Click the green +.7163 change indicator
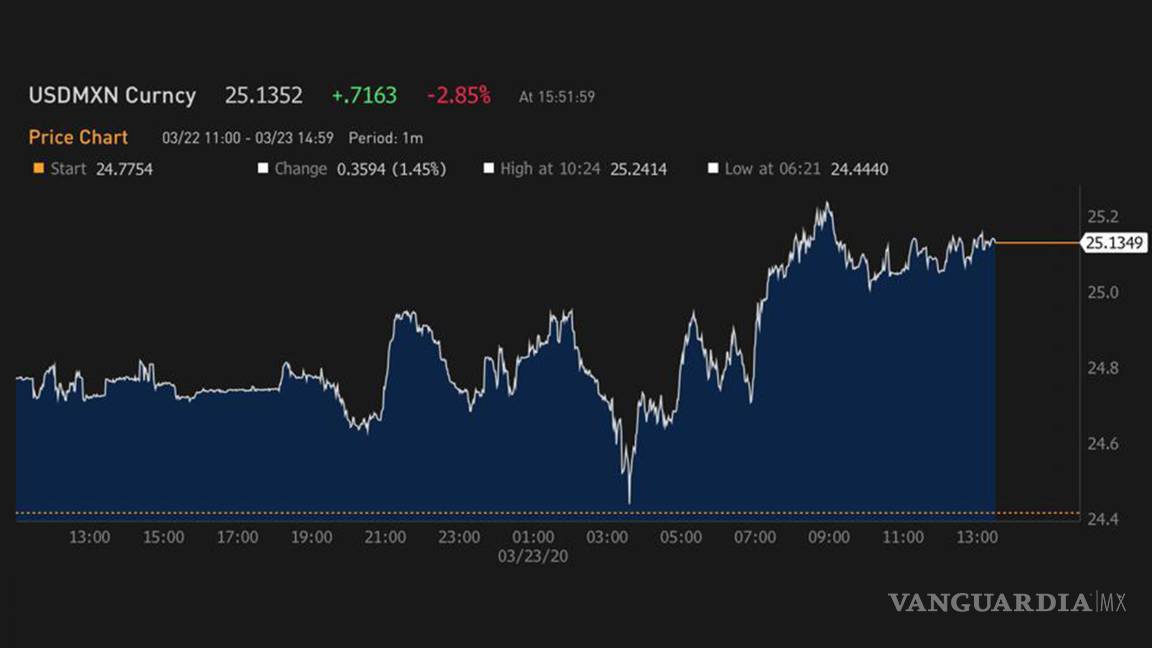 [x=363, y=95]
